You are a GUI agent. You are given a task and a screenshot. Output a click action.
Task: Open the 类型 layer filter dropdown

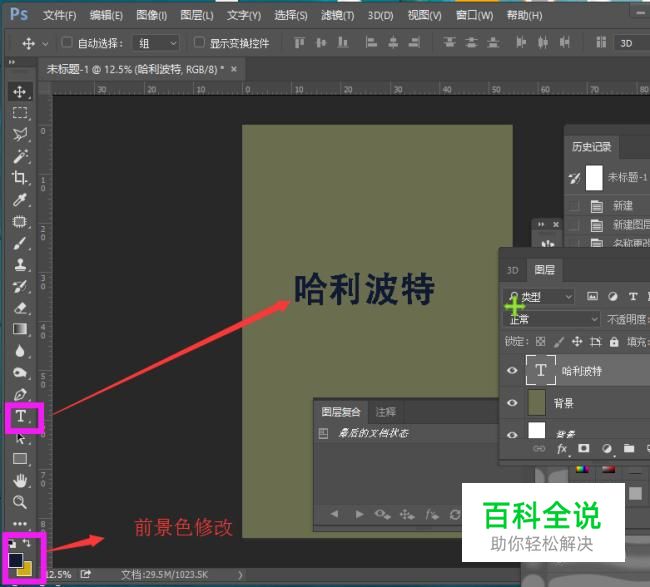click(x=539, y=296)
